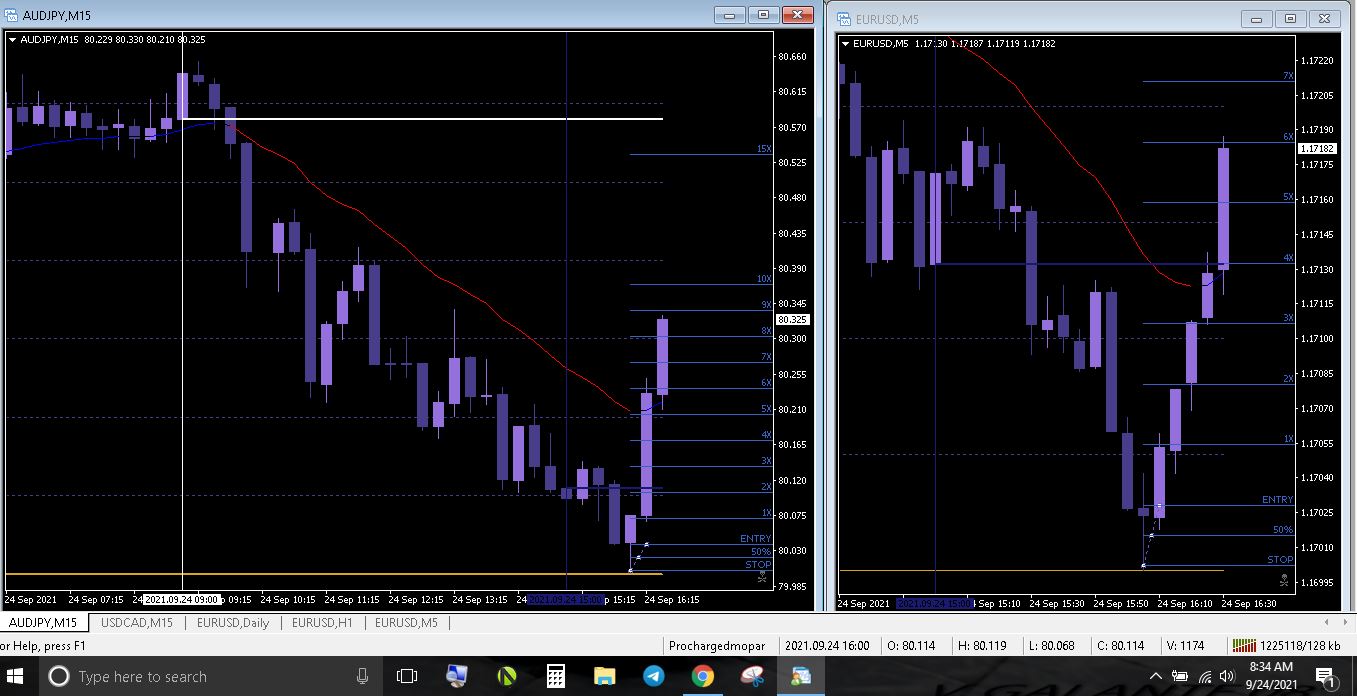Click the AUDJPY current price label 80.325
This screenshot has width=1357, height=696.
pyautogui.click(x=792, y=320)
